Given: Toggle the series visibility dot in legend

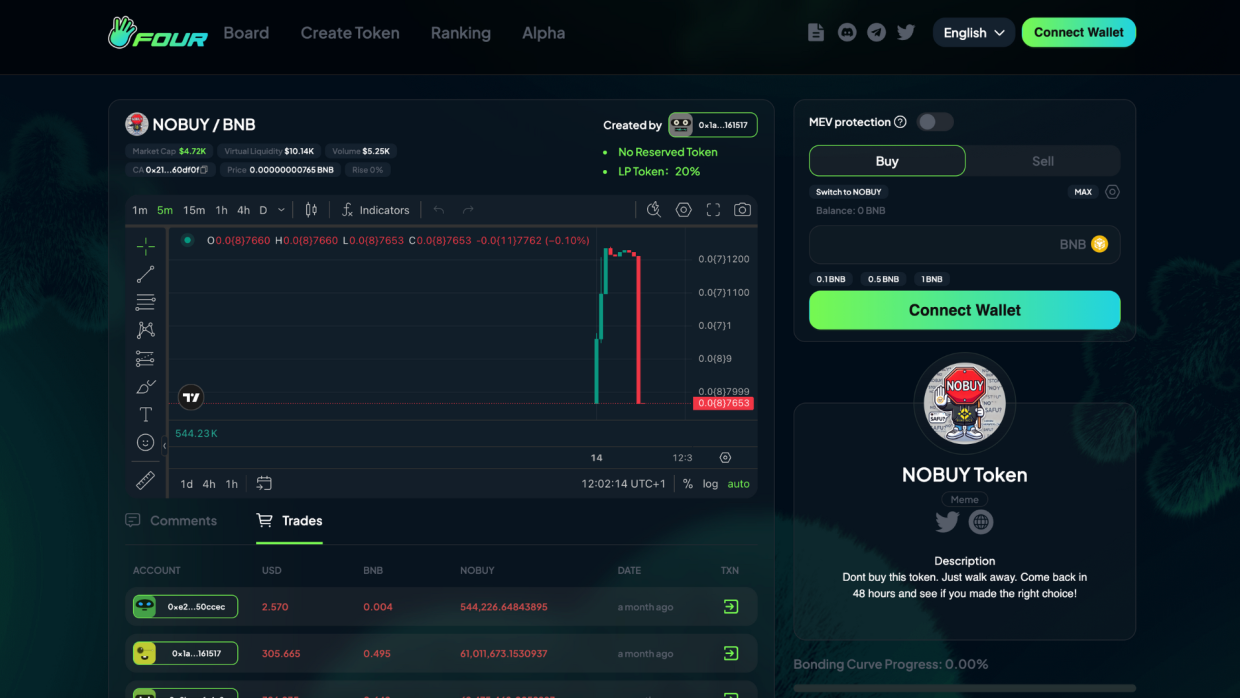Looking at the screenshot, I should (187, 240).
